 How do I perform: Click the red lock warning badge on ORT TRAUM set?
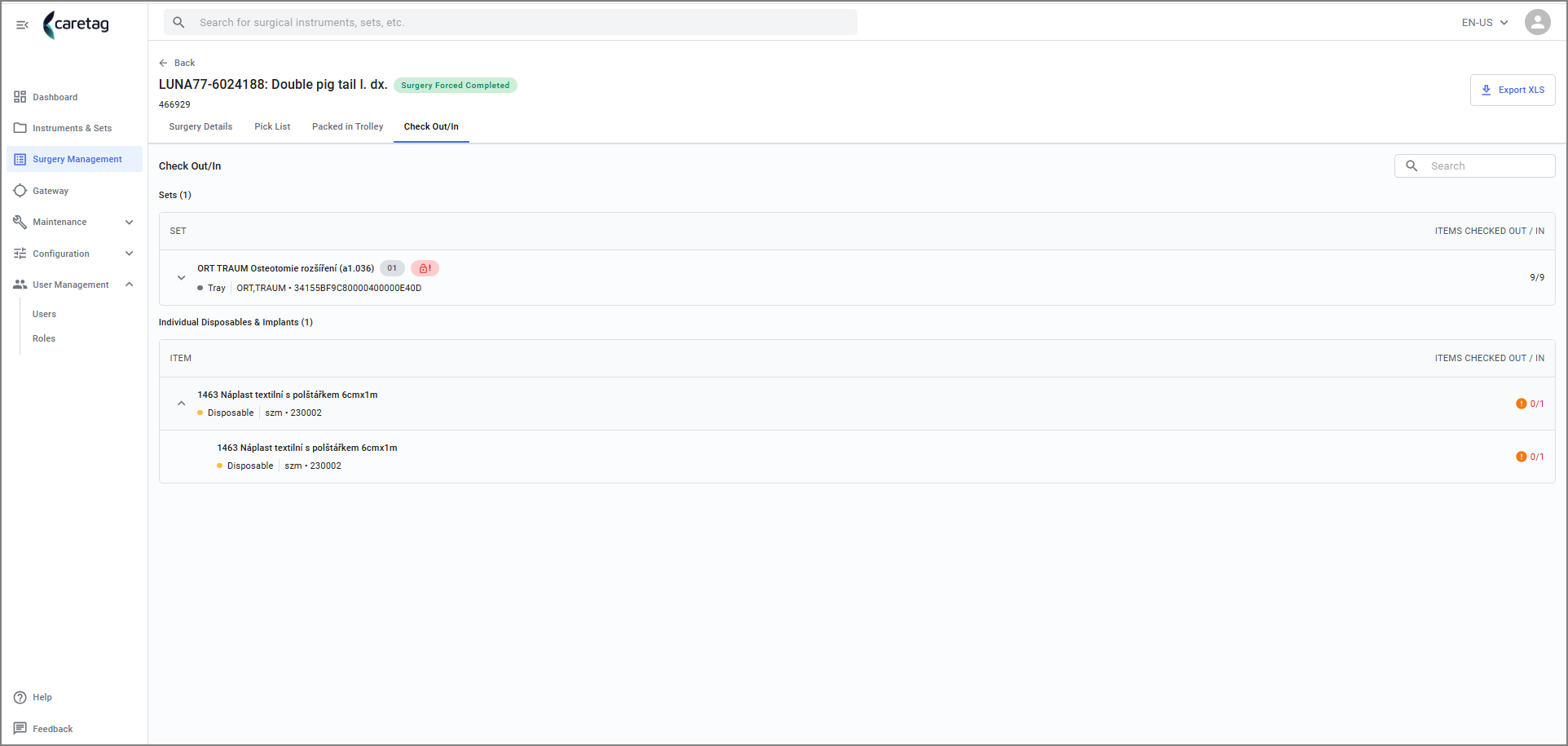(x=425, y=268)
